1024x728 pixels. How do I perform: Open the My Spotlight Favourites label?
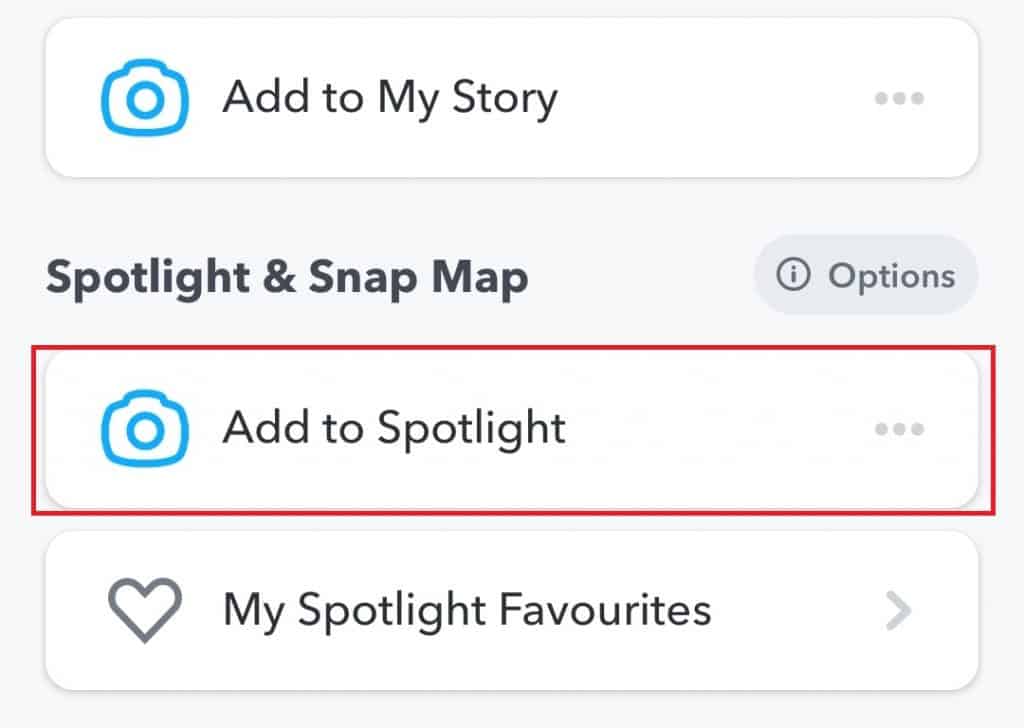pyautogui.click(x=467, y=610)
